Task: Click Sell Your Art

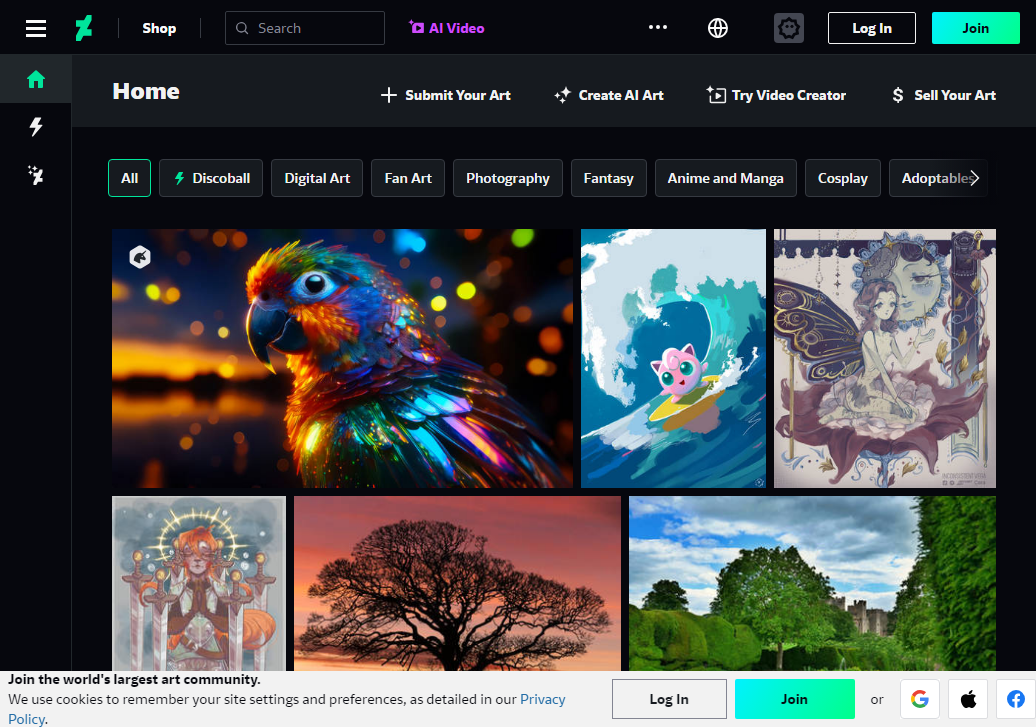Action: pos(944,95)
